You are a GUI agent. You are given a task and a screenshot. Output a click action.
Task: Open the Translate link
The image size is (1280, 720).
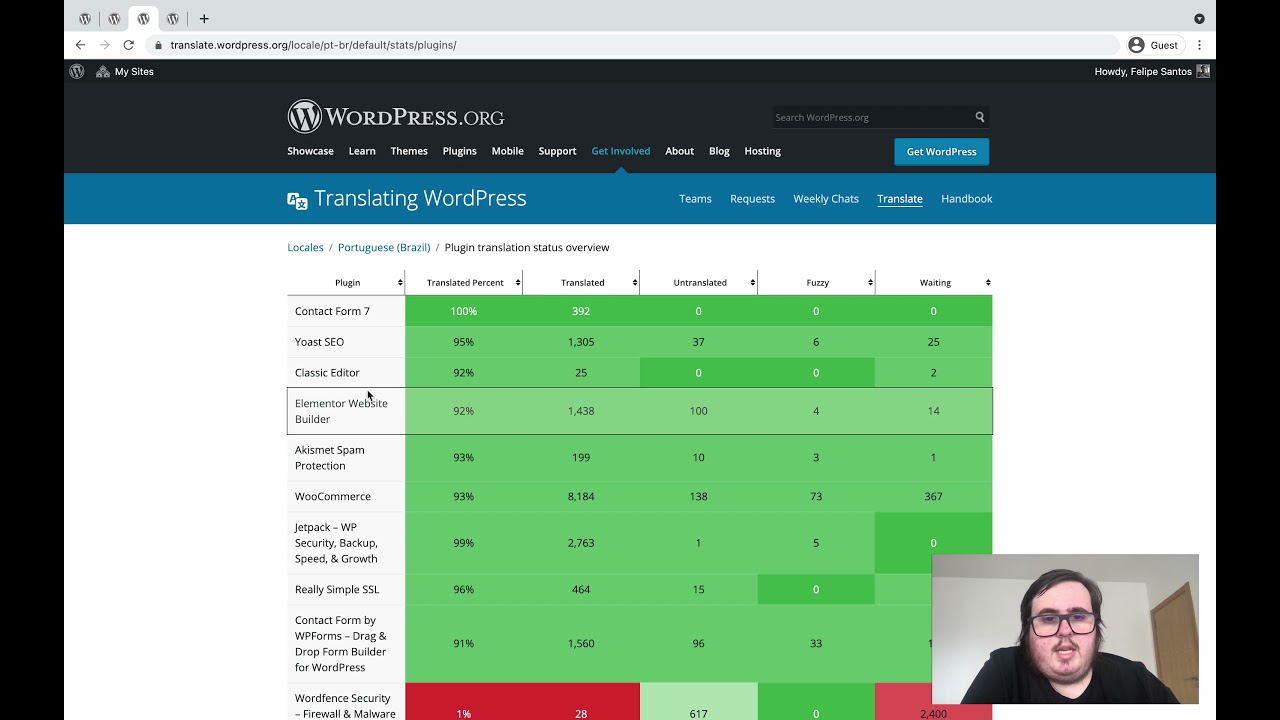point(900,199)
